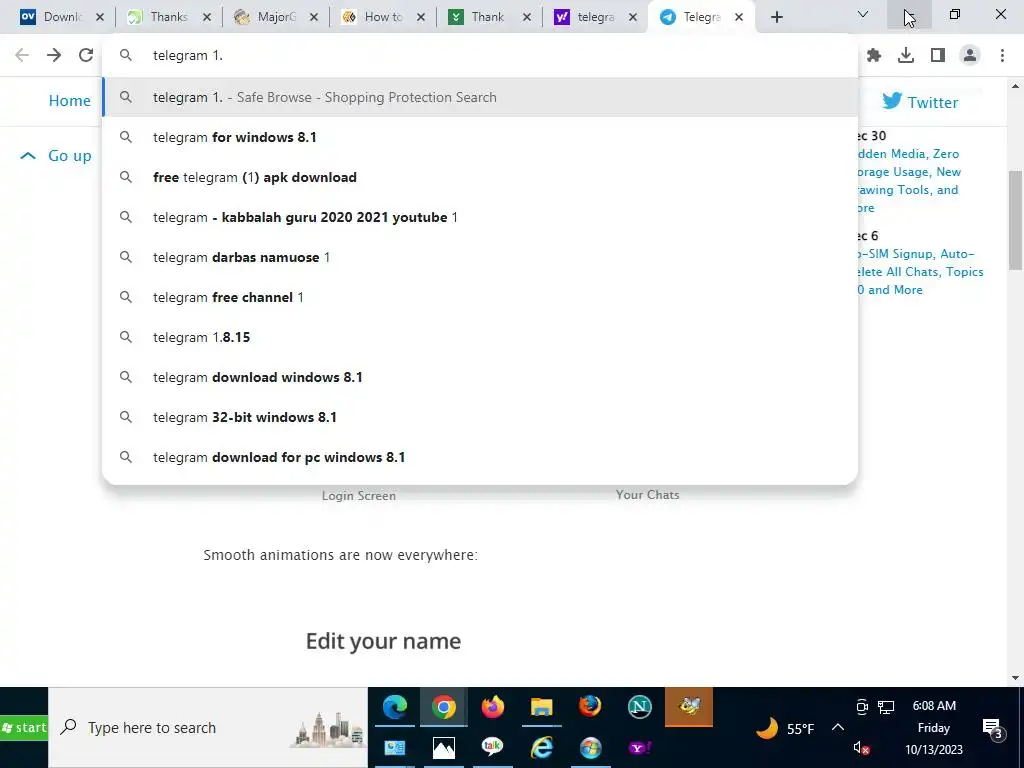Select suggestion free telegram apk download

480,177
